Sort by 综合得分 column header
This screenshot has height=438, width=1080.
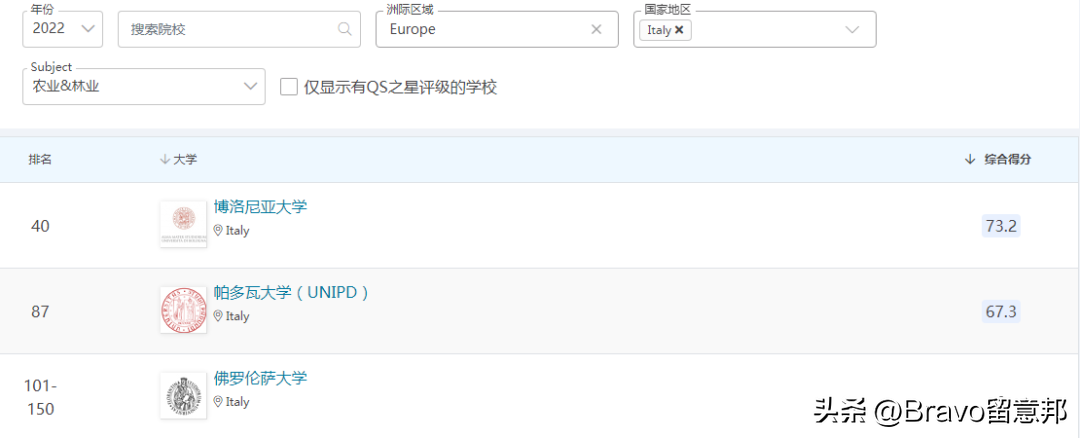point(998,159)
